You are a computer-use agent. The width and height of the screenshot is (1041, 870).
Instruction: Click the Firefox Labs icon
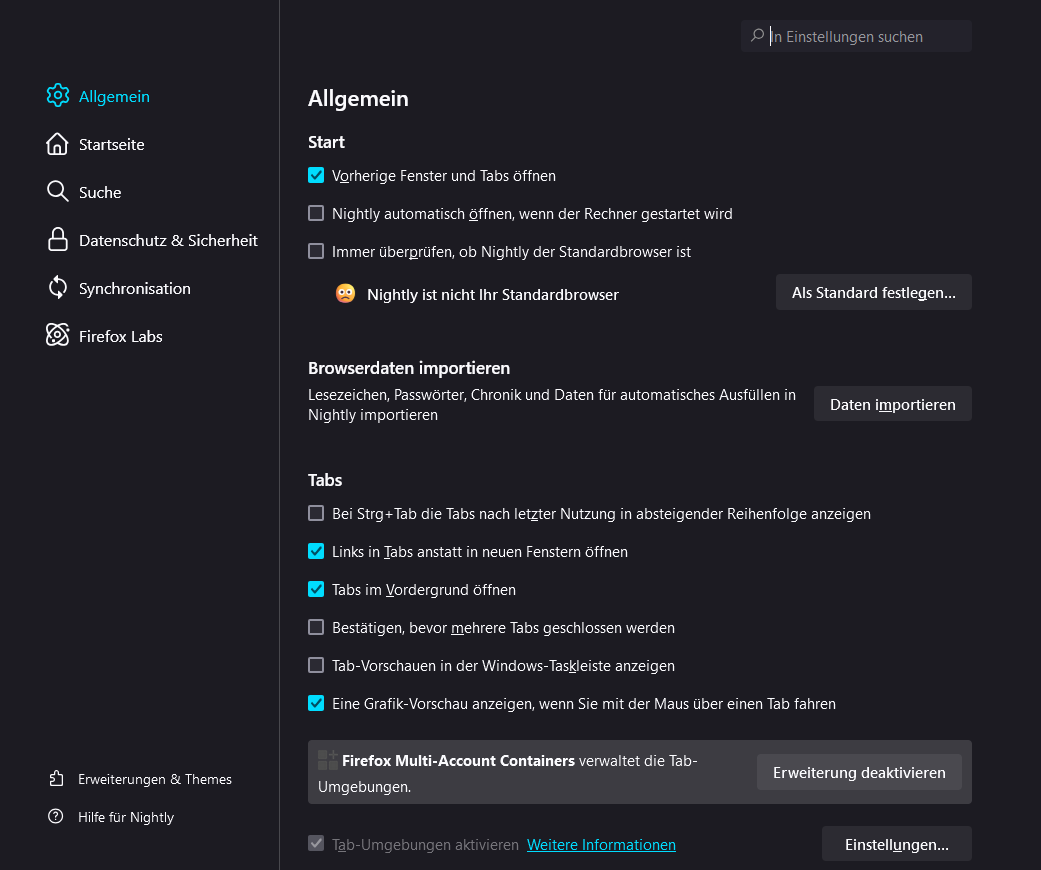point(57,336)
